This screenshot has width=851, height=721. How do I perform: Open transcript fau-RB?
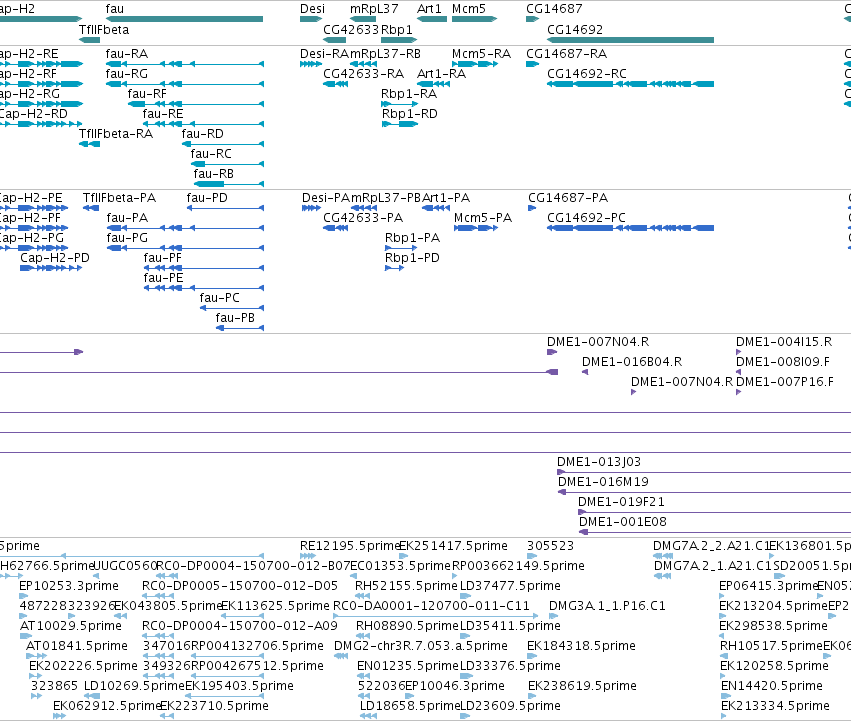[x=214, y=174]
